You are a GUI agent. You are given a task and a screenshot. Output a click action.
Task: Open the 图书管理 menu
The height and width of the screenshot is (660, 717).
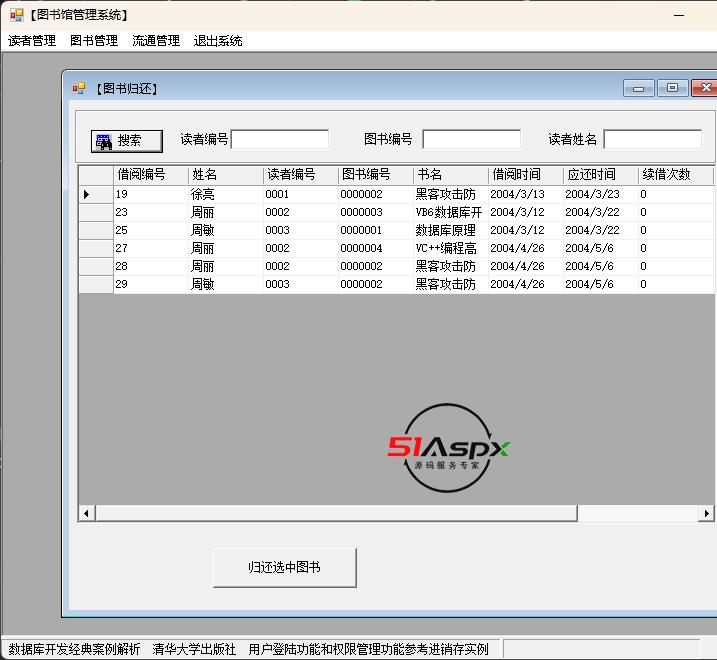tap(94, 41)
